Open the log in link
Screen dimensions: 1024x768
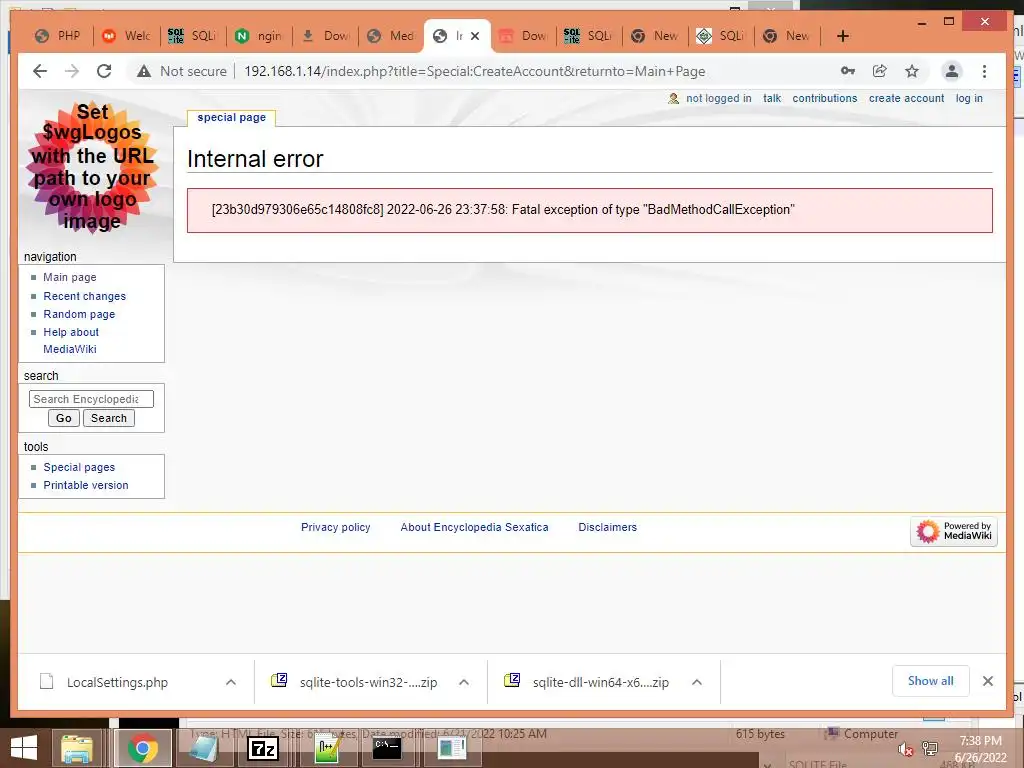pyautogui.click(x=969, y=99)
